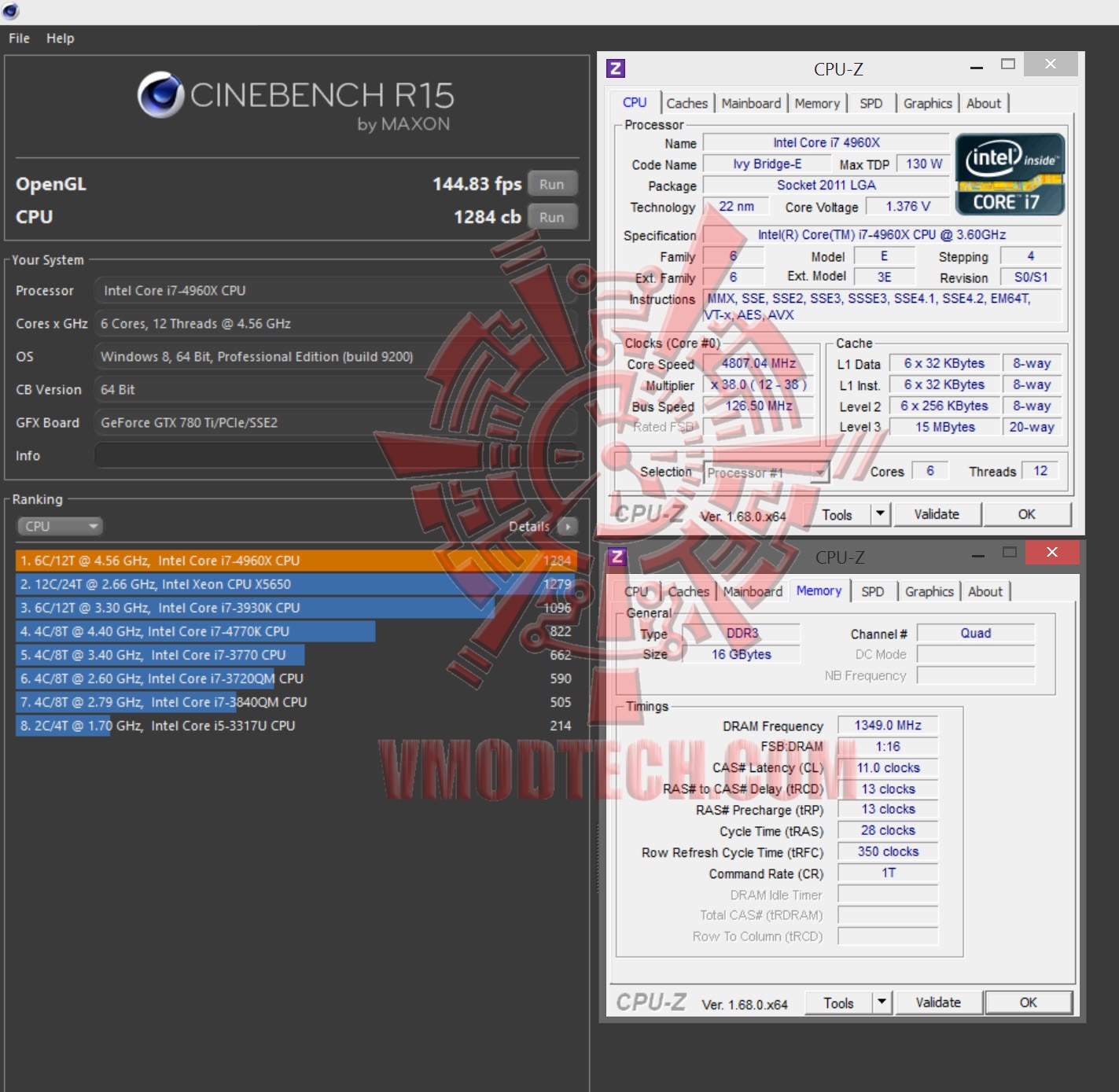Click the Cinebench app icon in the title bar
The width and height of the screenshot is (1119, 1092).
pyautogui.click(x=10, y=11)
